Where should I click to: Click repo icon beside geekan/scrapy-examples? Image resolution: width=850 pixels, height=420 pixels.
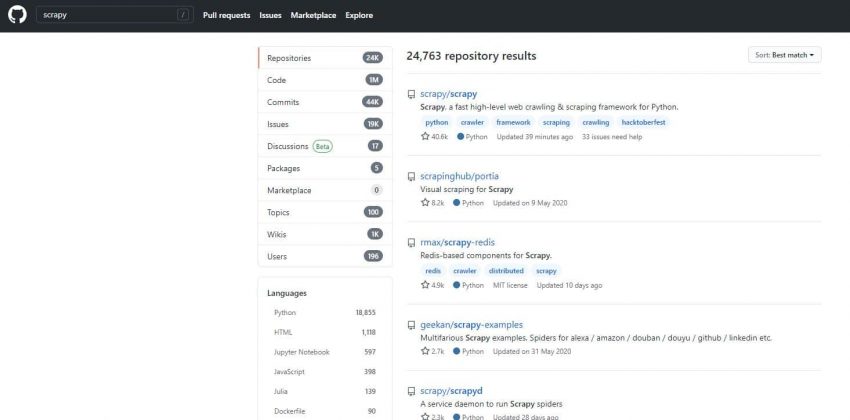click(411, 325)
